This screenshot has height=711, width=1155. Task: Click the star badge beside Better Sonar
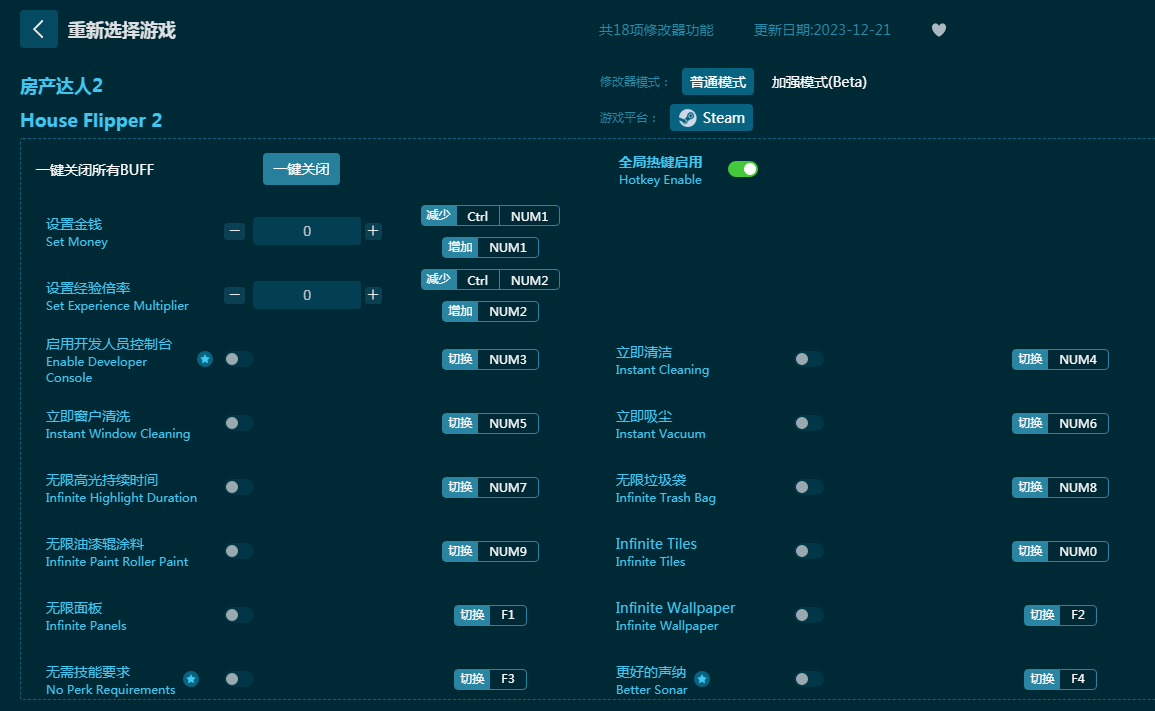point(702,679)
